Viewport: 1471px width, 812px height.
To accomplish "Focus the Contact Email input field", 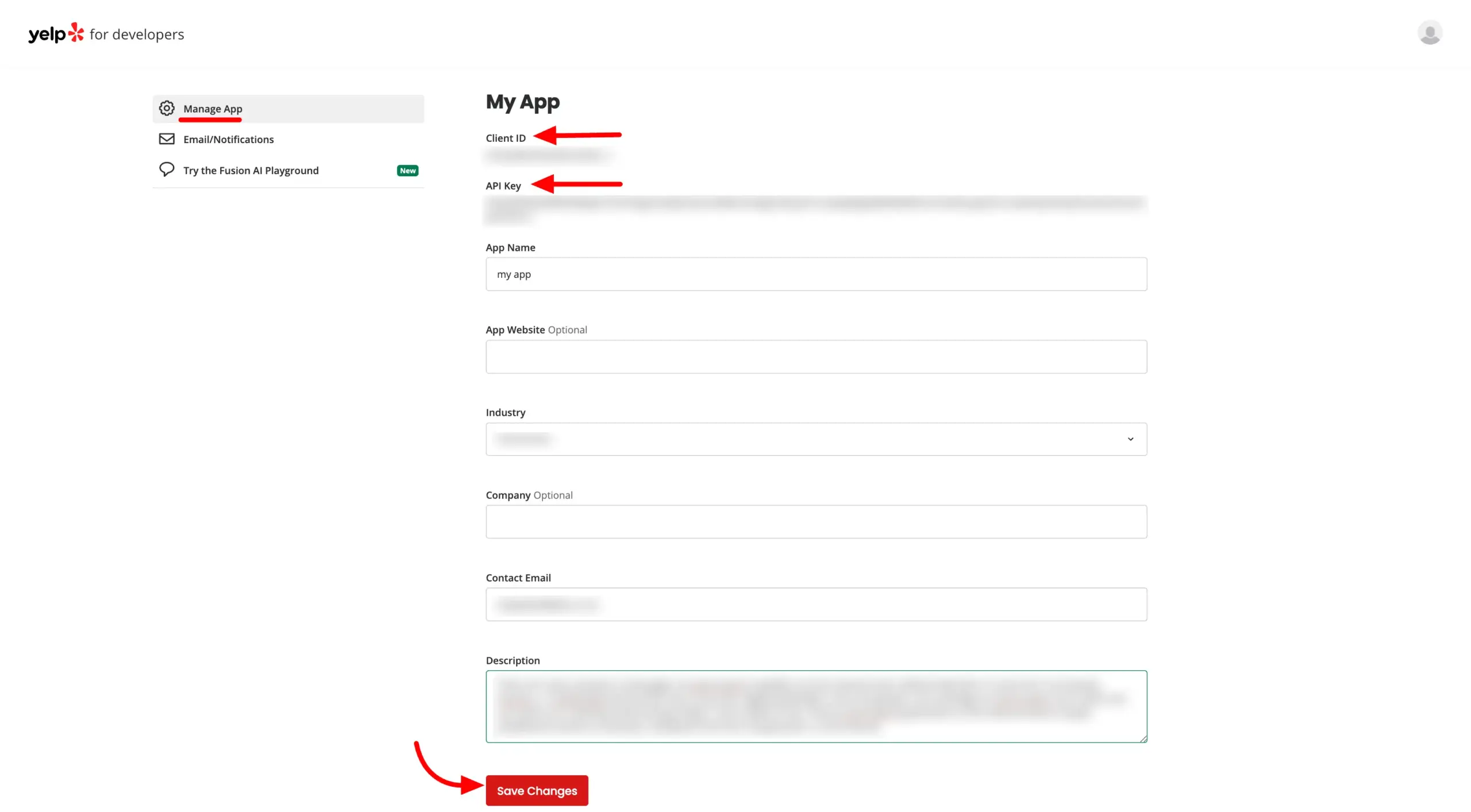I will click(816, 604).
